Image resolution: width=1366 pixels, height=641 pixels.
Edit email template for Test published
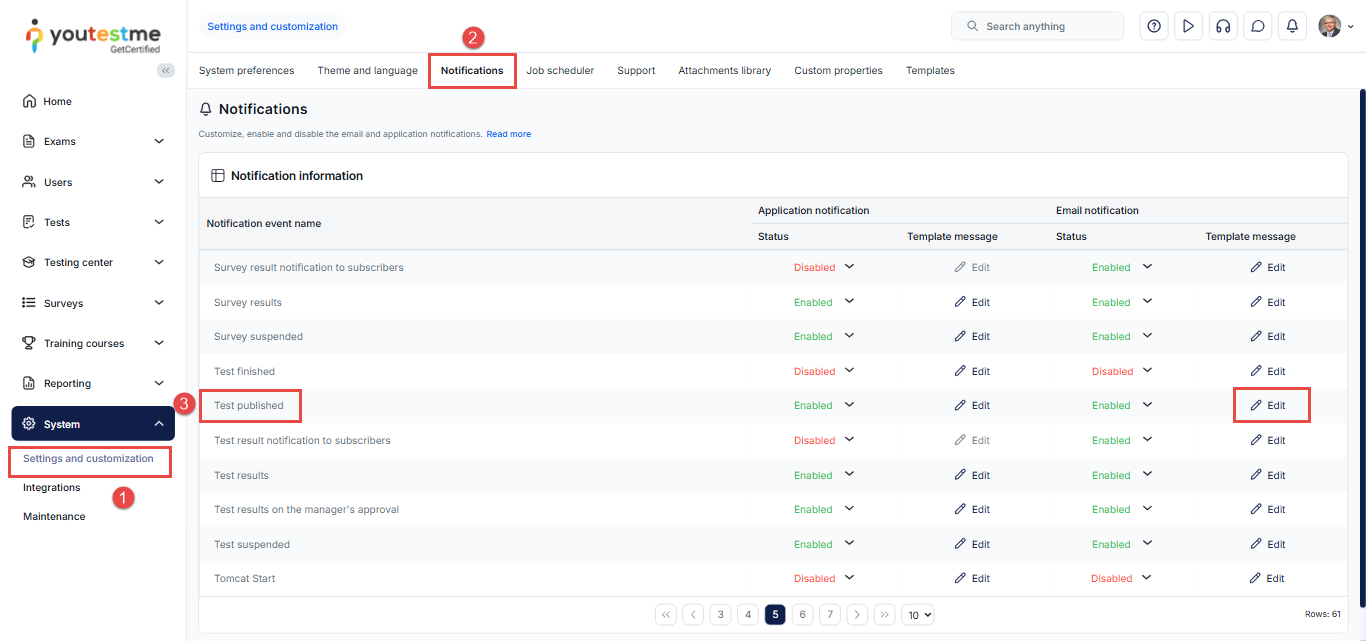pos(1268,406)
